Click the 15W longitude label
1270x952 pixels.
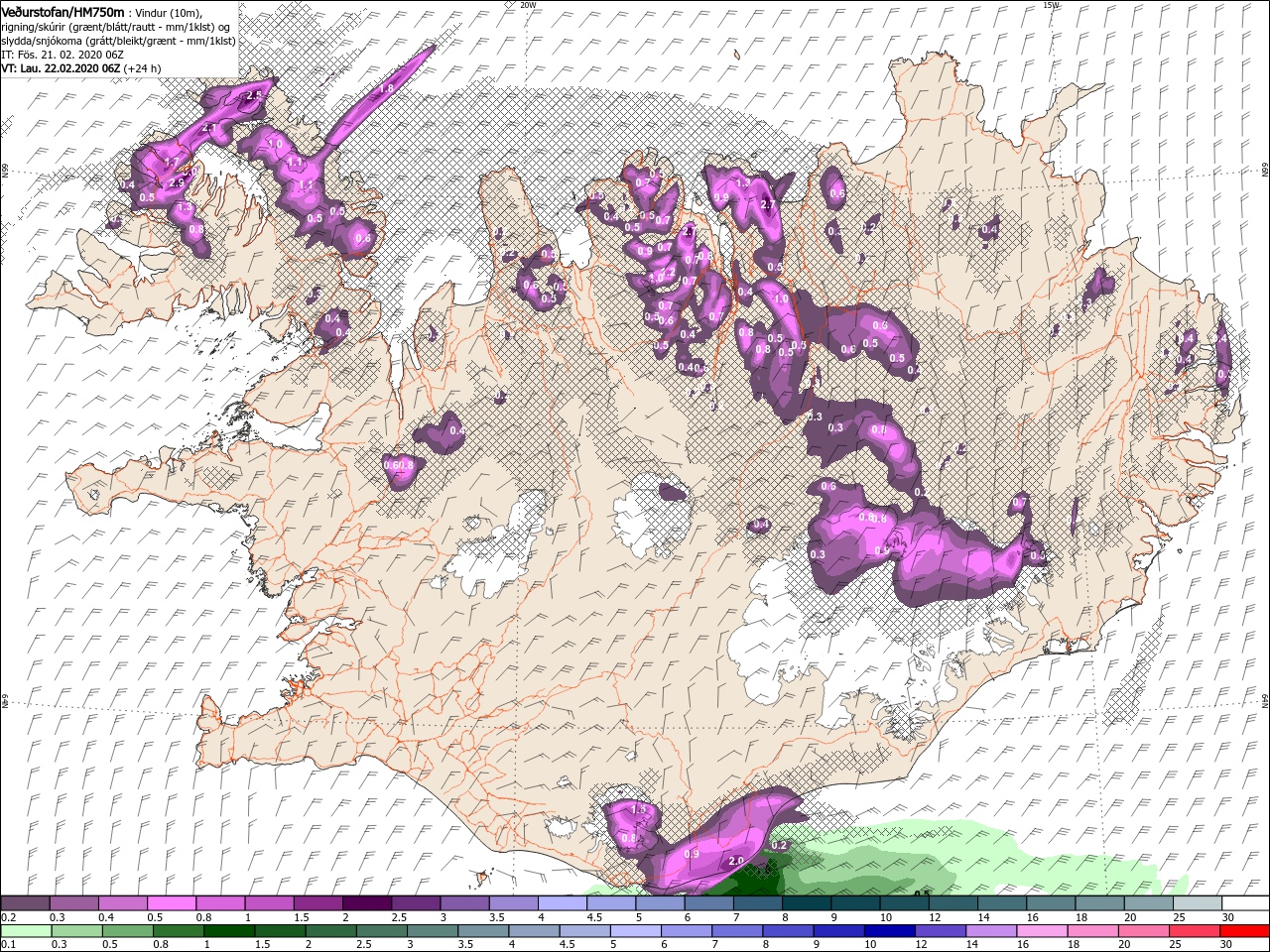1051,4
